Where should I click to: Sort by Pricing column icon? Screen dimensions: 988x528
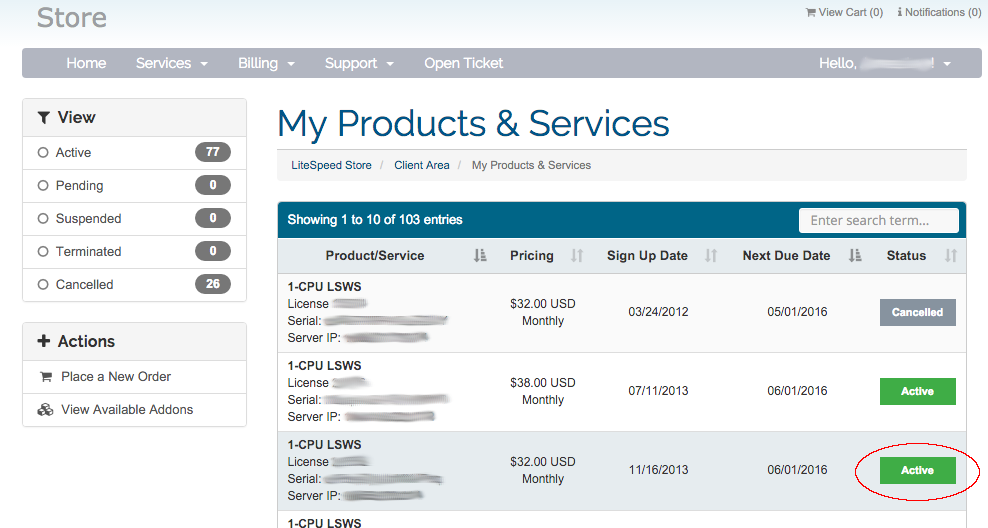(x=577, y=255)
